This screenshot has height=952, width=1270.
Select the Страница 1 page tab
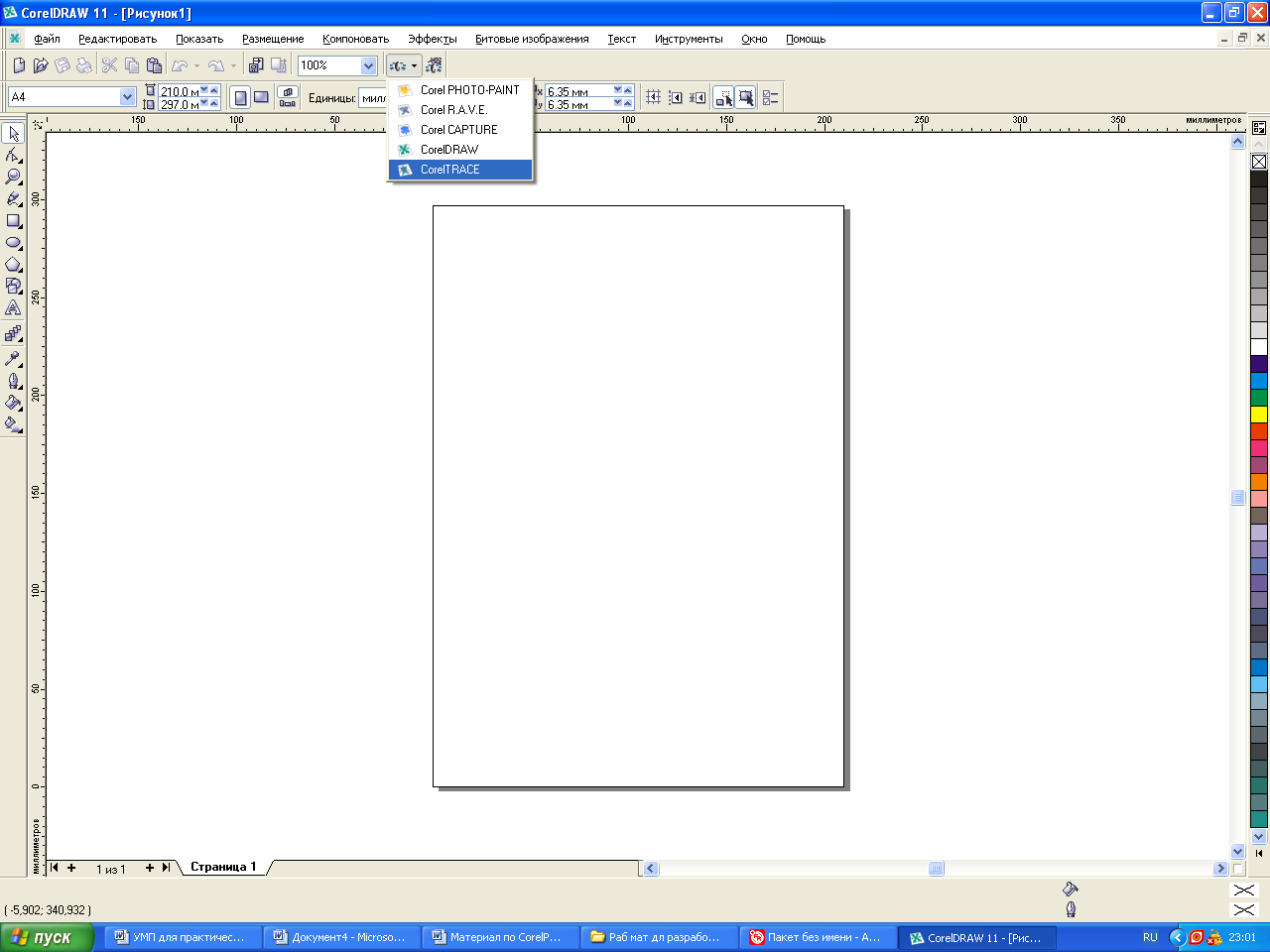(x=223, y=867)
